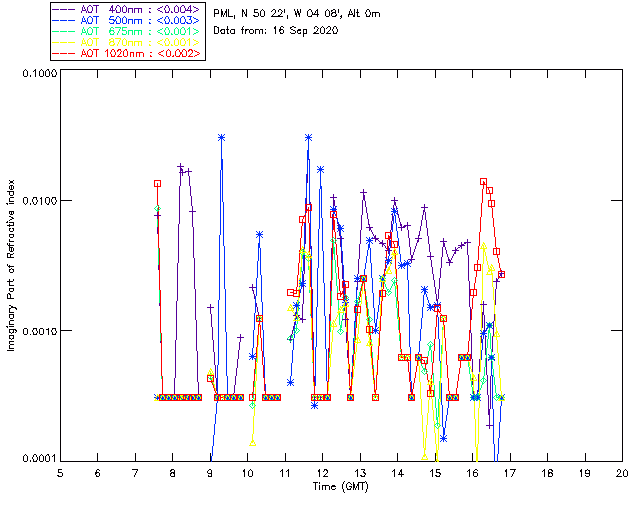Click the yellow 870nm triangle lowest near 10.1 GMT
Screen dimensions: 640x512
(253, 443)
